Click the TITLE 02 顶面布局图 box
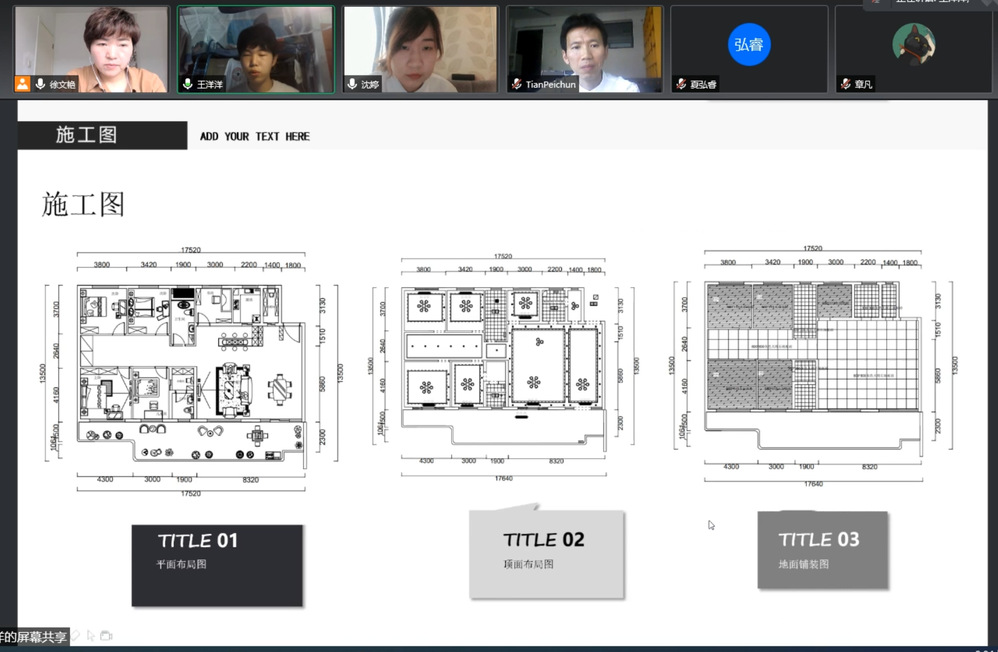998x652 pixels. tap(546, 554)
